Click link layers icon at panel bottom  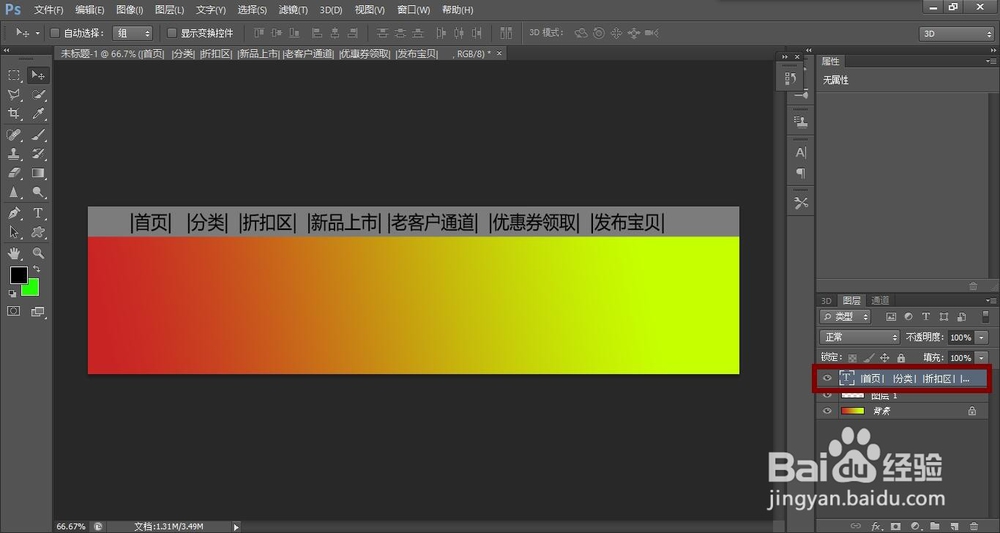[x=856, y=526]
